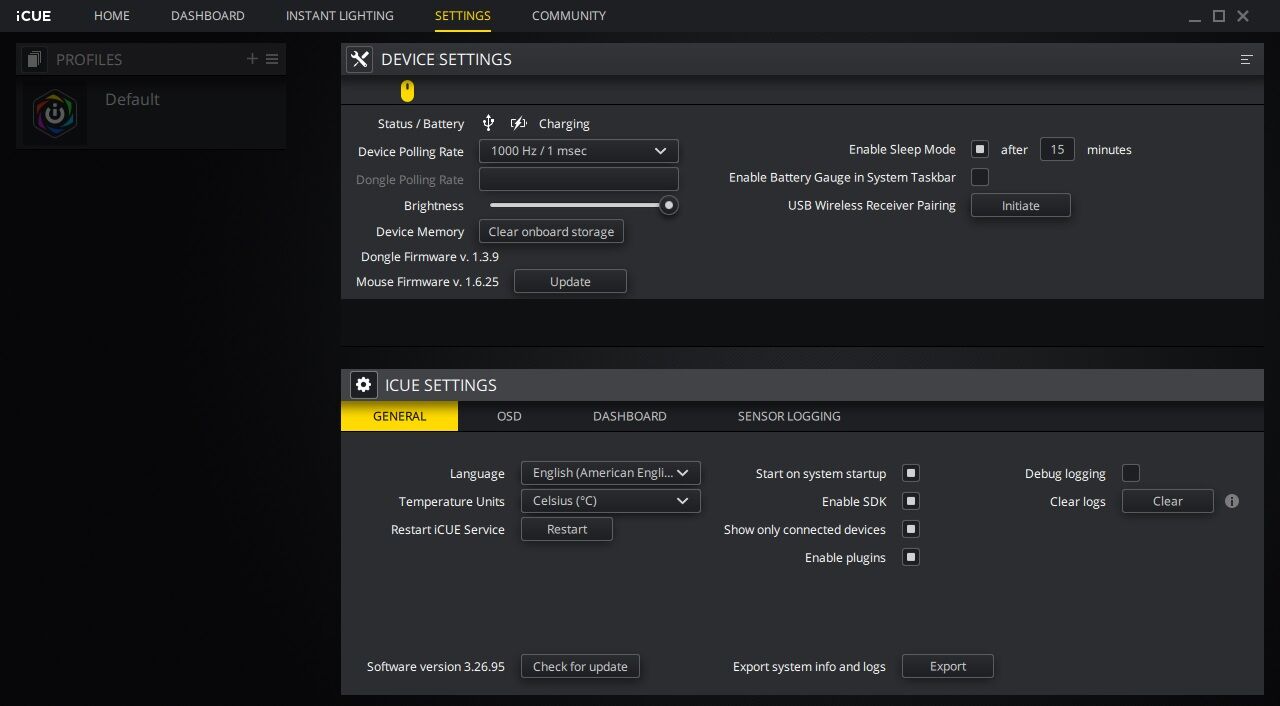Click the 'Software version 3.26.95' text
This screenshot has height=706, width=1280.
click(x=436, y=666)
